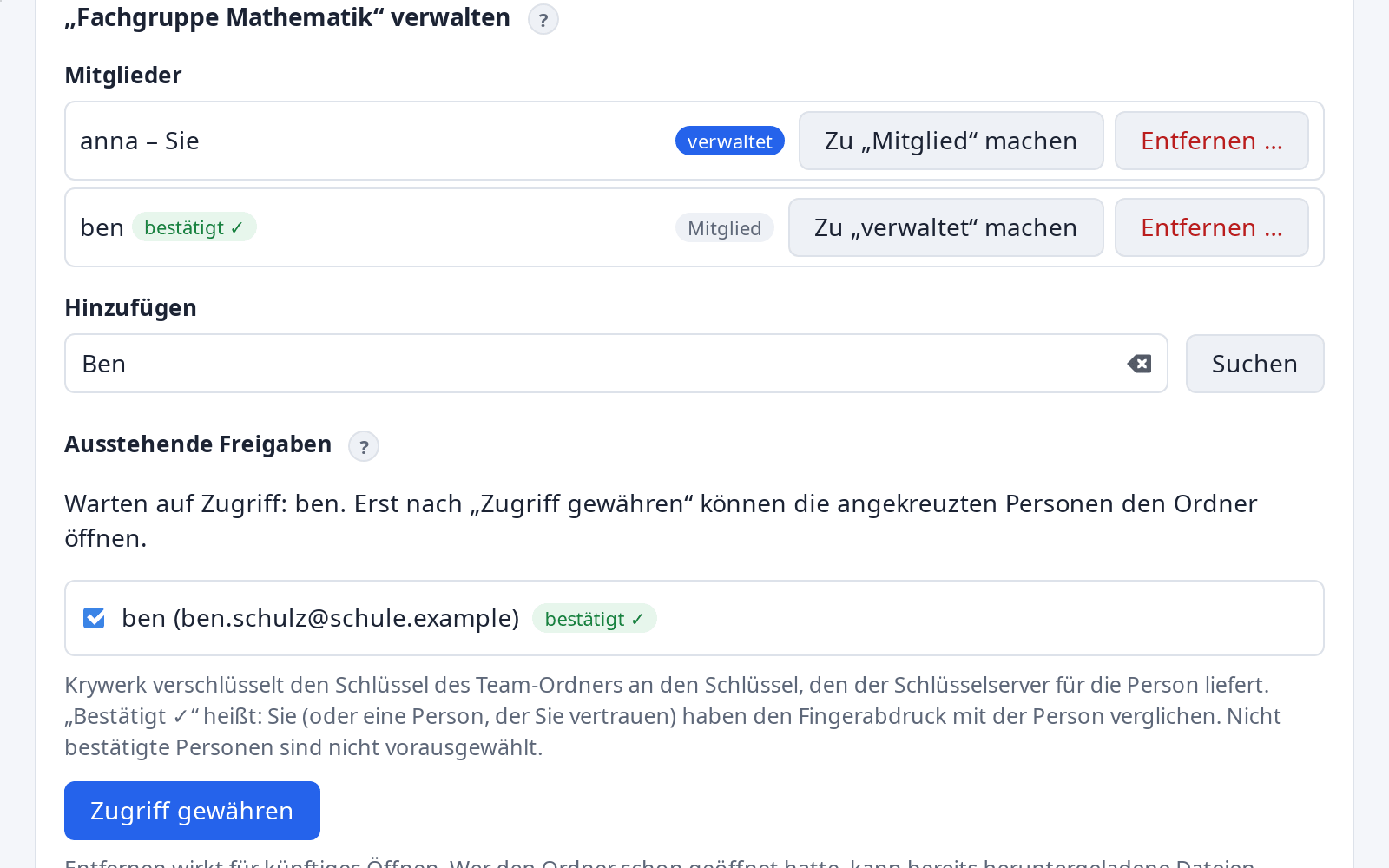Click Zu „verwaltet“ machen for ben

[945, 227]
